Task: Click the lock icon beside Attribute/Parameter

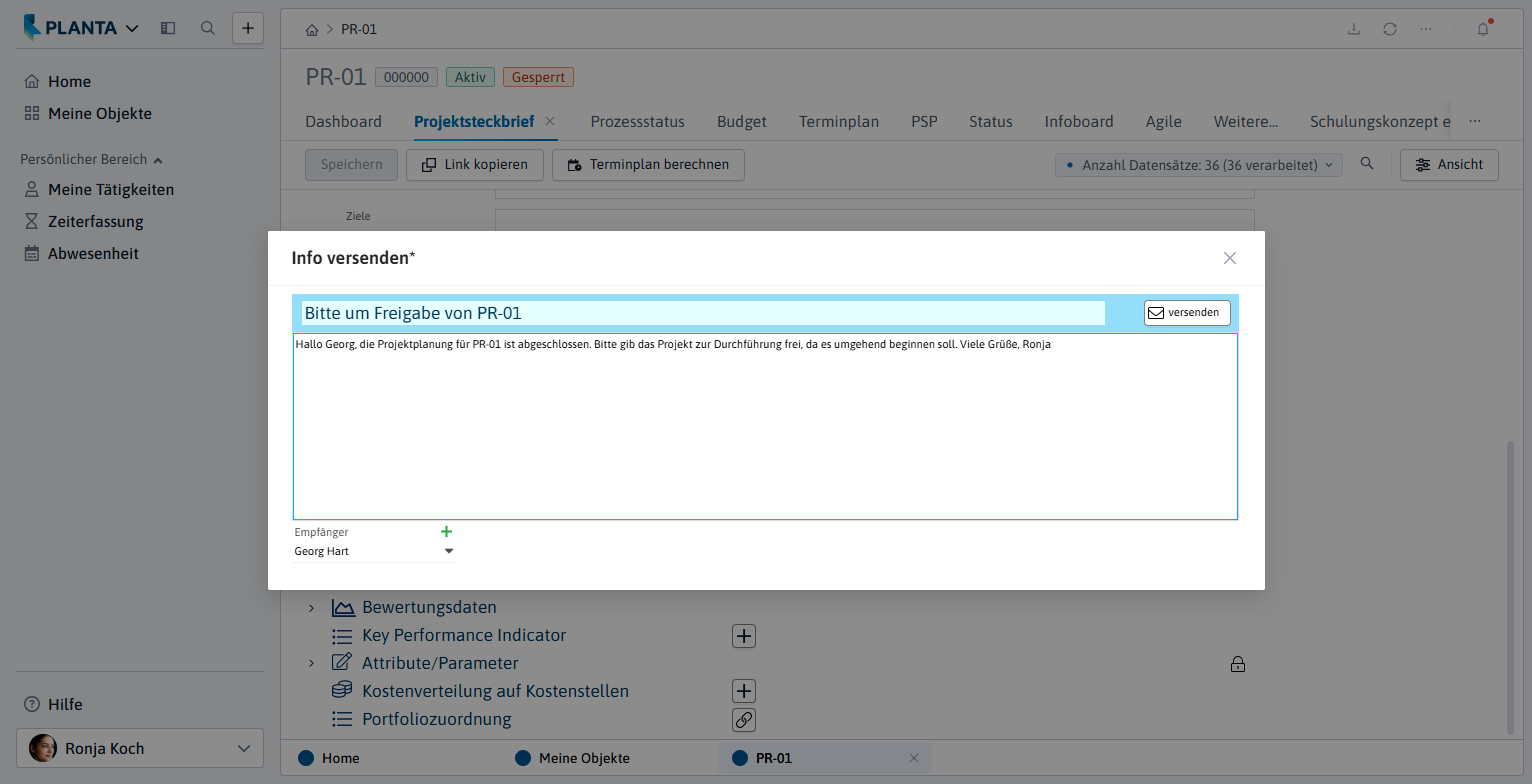Action: click(x=1238, y=664)
